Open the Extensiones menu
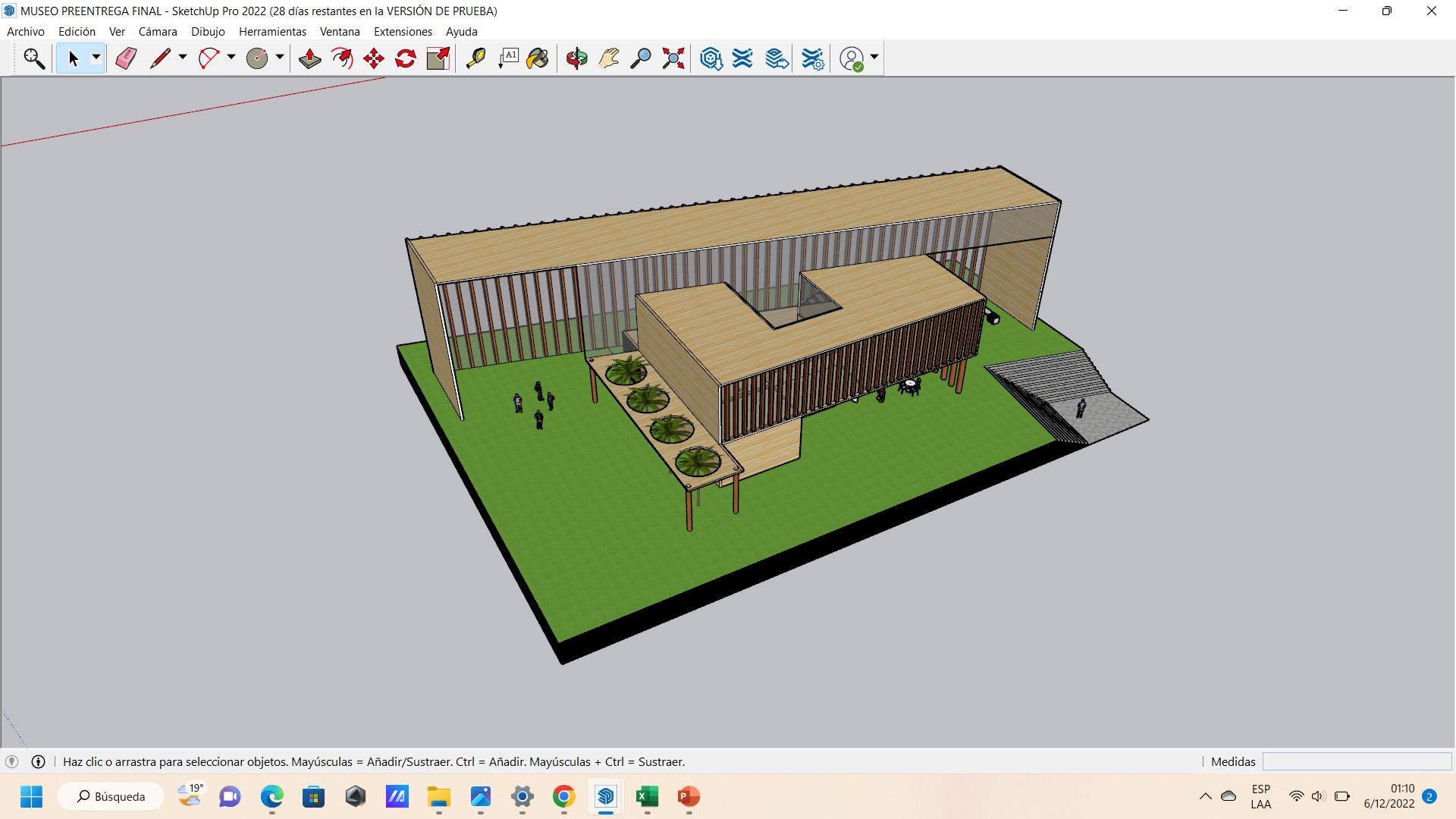 click(x=403, y=31)
